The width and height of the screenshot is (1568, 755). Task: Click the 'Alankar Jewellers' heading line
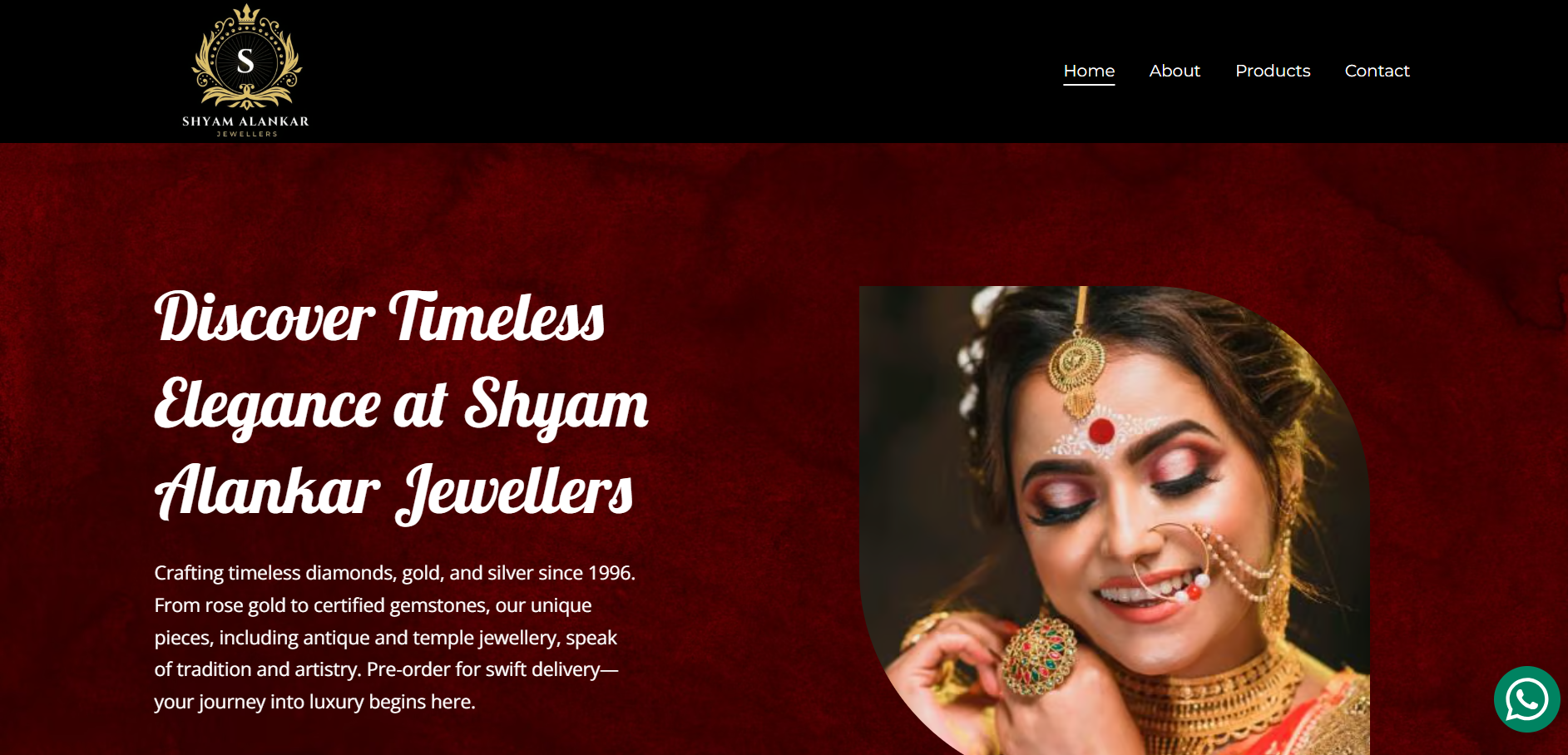point(393,492)
